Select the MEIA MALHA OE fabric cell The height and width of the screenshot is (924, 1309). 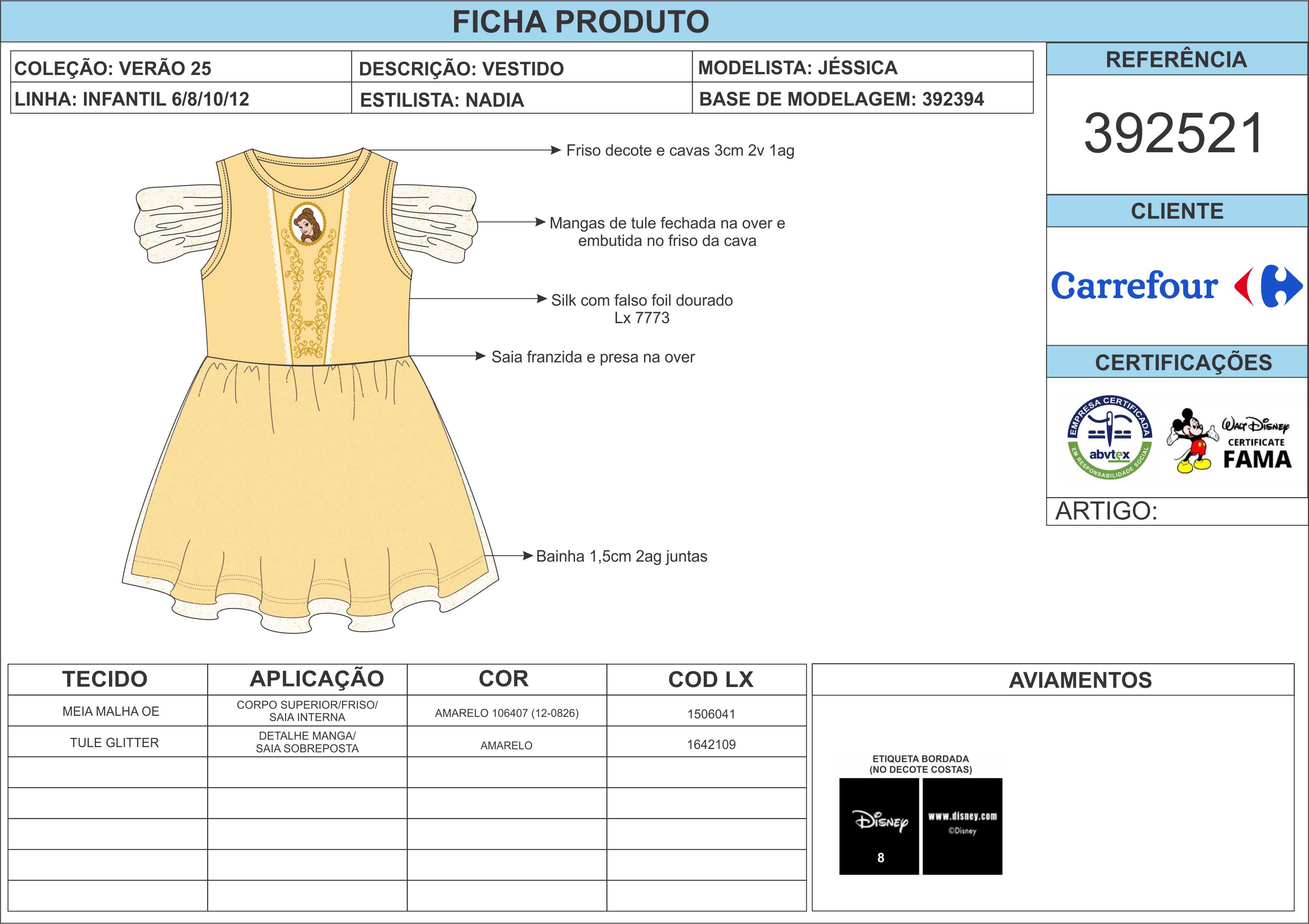110,711
